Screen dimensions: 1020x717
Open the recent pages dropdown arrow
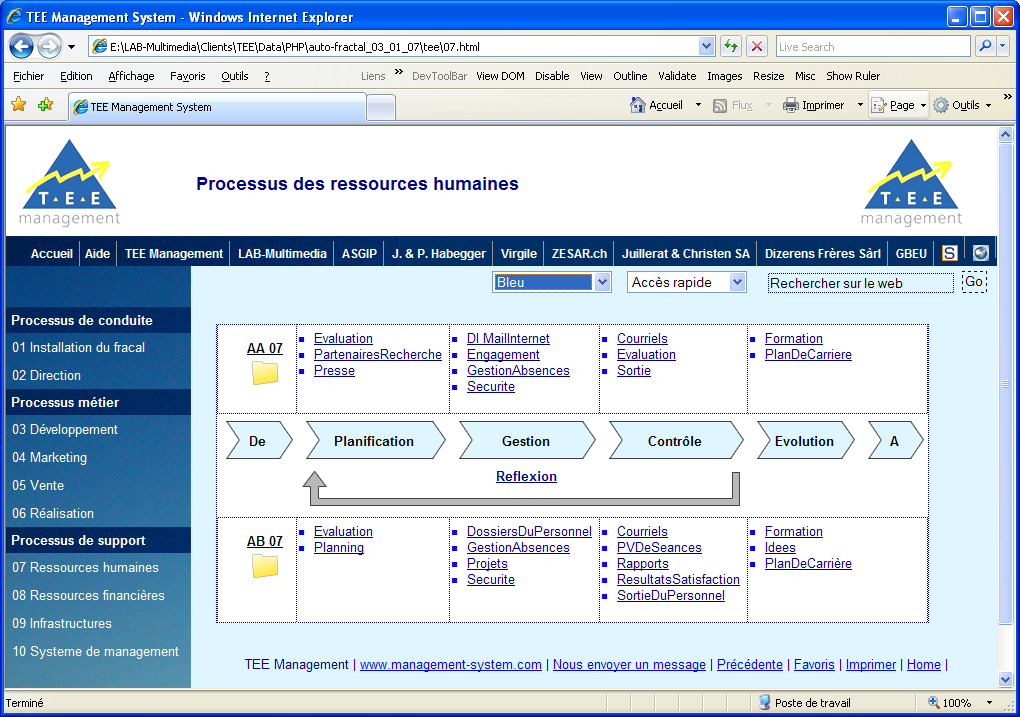[72, 47]
